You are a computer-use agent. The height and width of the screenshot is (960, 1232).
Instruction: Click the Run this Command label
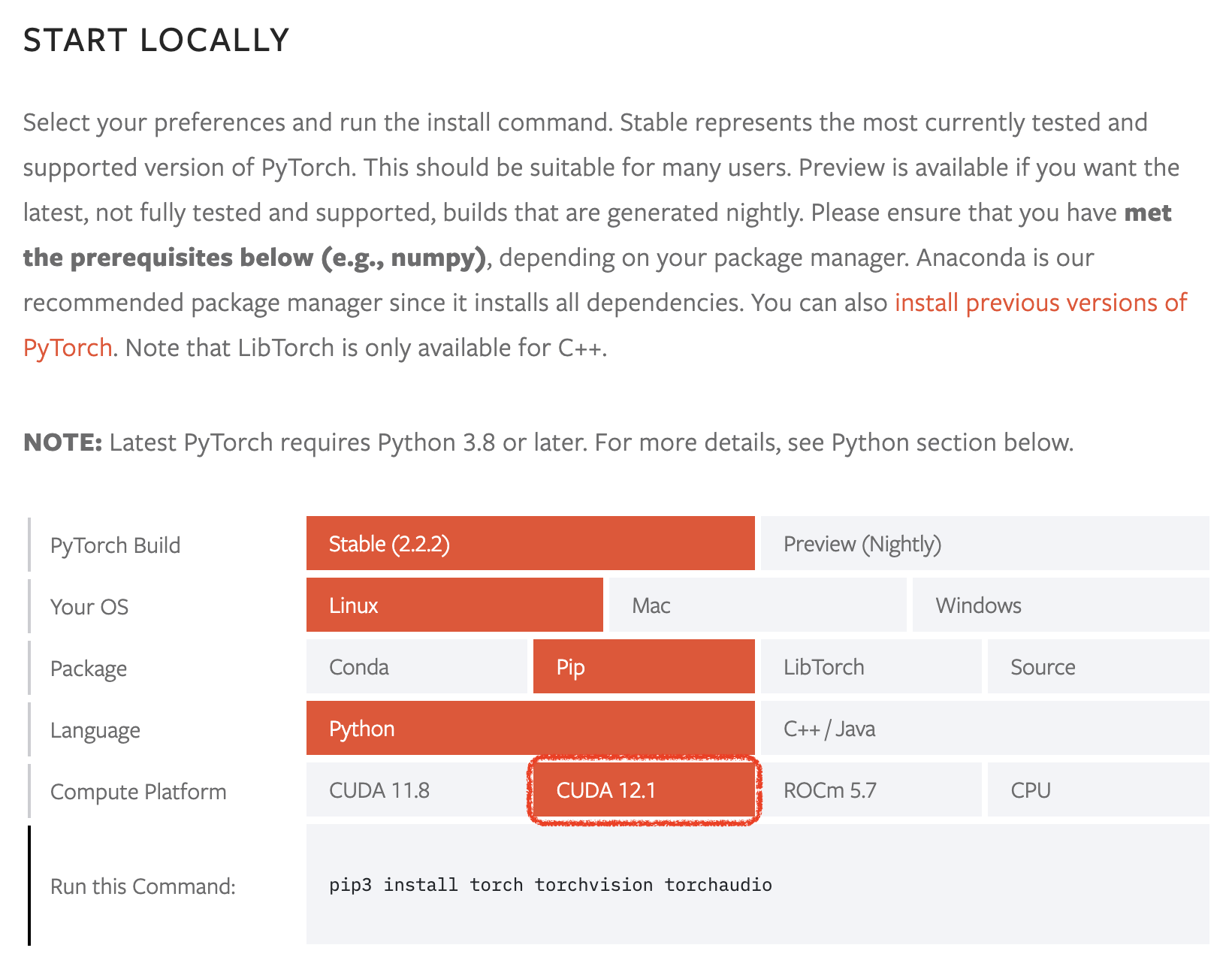point(143,886)
